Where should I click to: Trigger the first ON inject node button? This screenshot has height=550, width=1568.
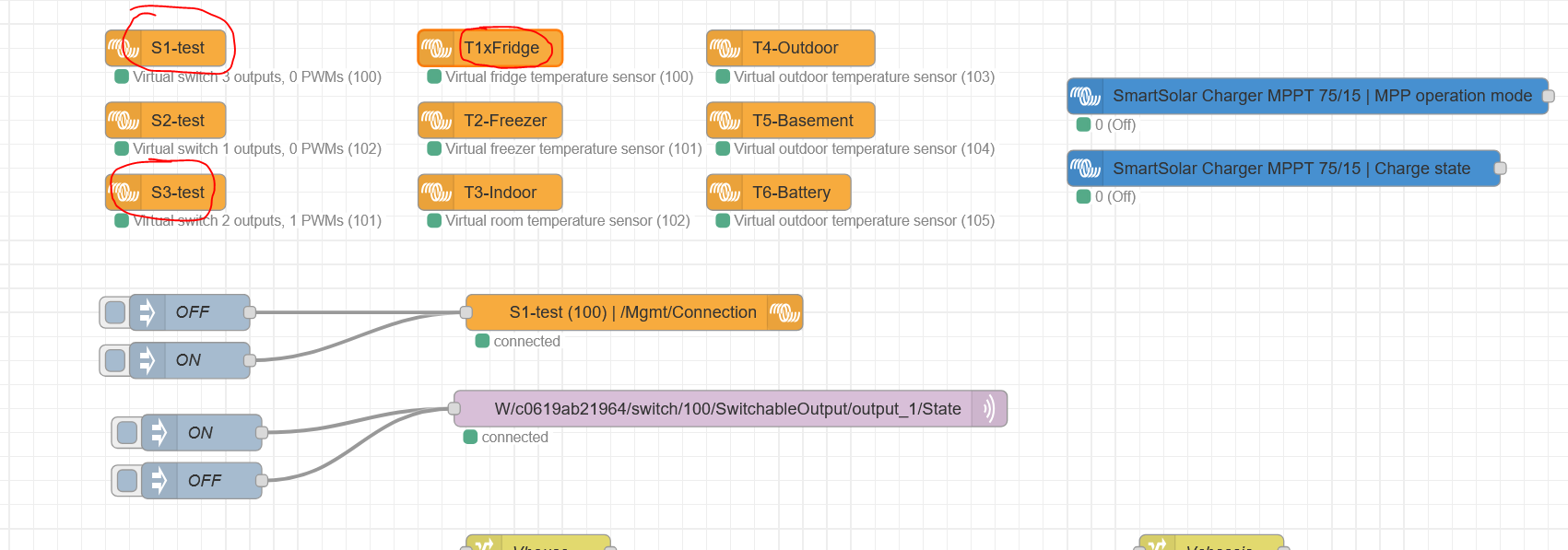click(x=115, y=360)
